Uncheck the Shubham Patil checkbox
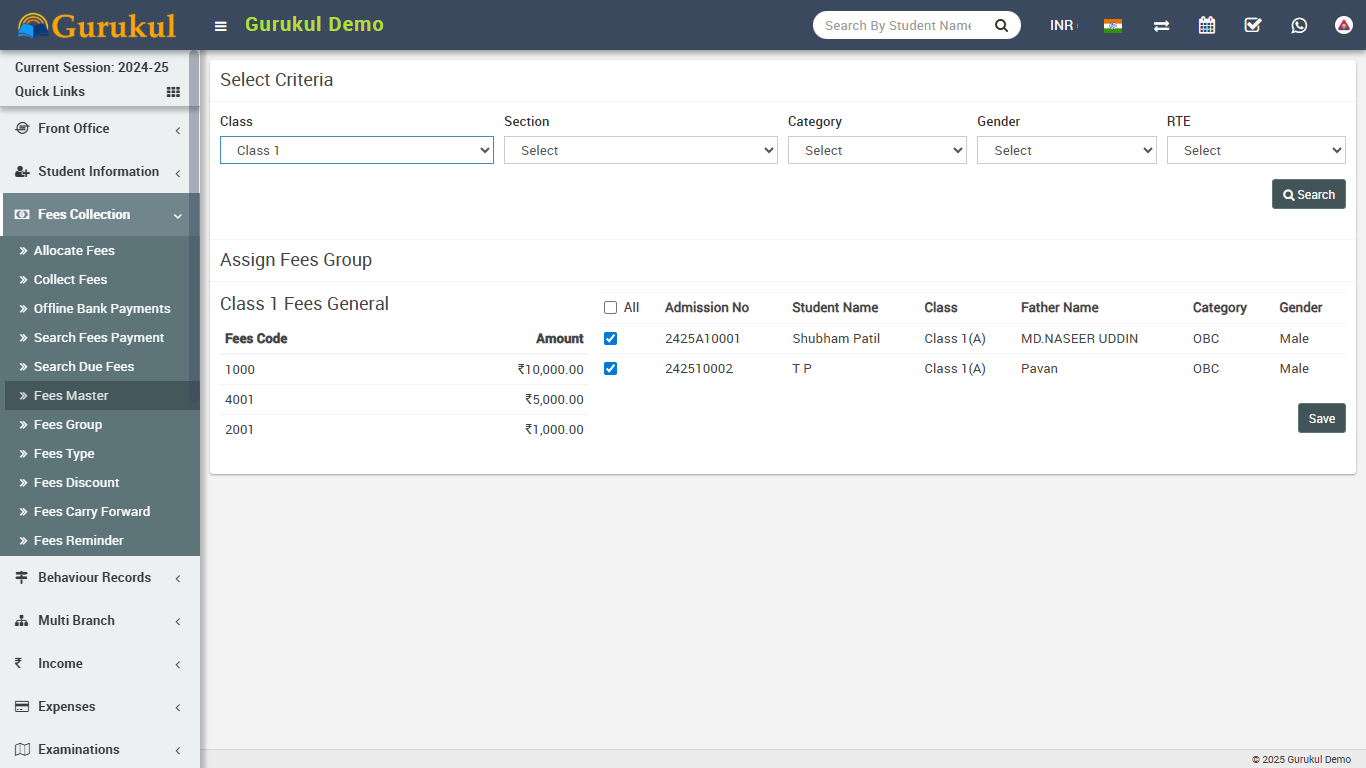The width and height of the screenshot is (1366, 768). tap(611, 339)
